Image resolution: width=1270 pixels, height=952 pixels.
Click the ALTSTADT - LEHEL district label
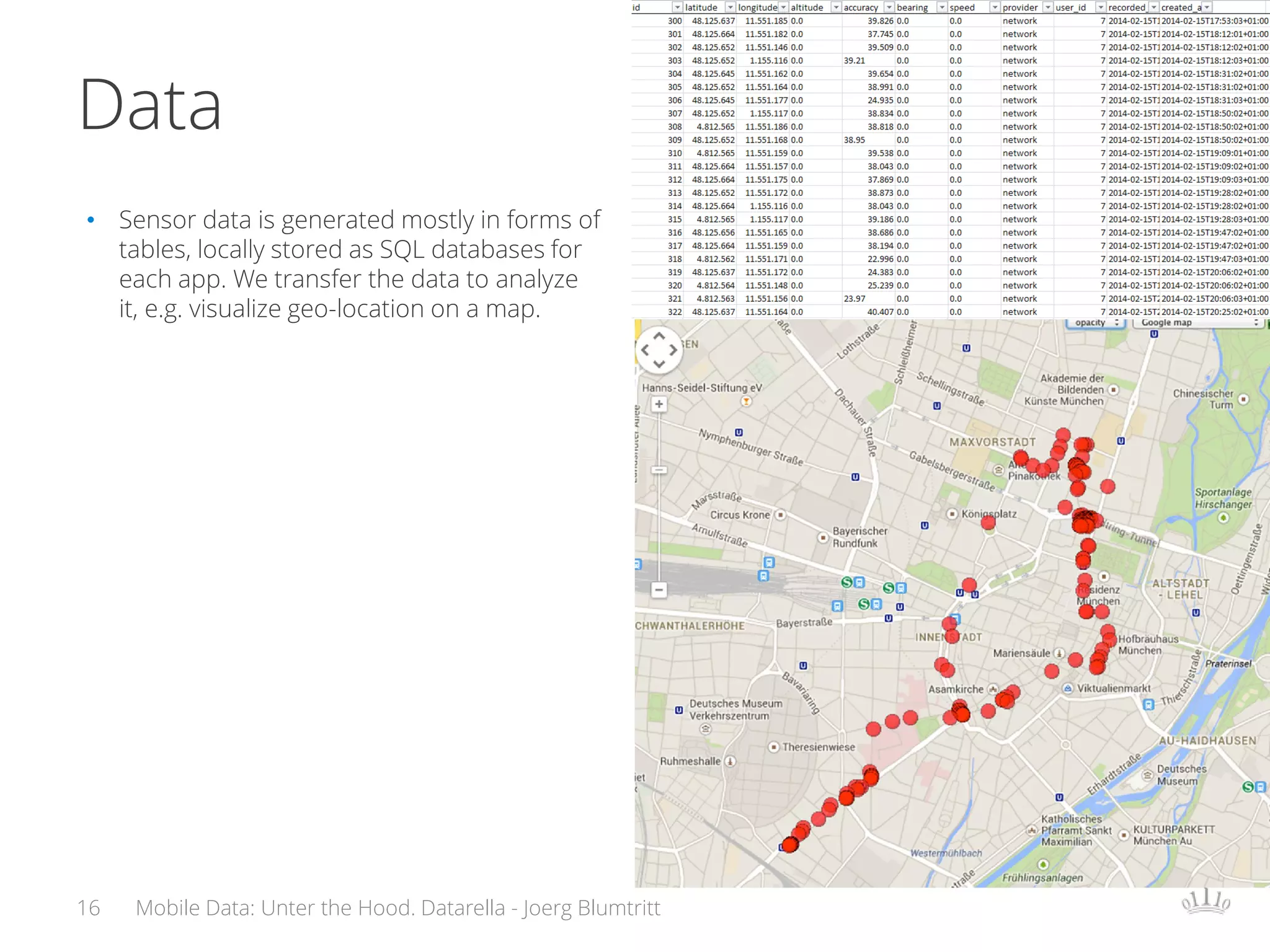[x=1181, y=589]
